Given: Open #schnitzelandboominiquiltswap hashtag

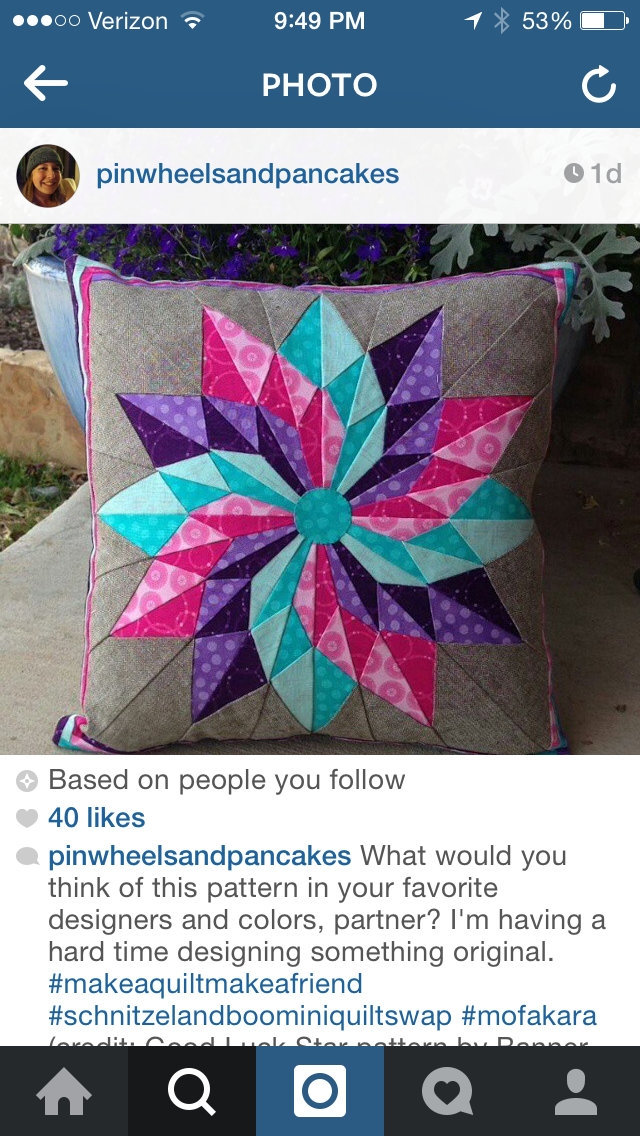Looking at the screenshot, I should pos(250,1016).
